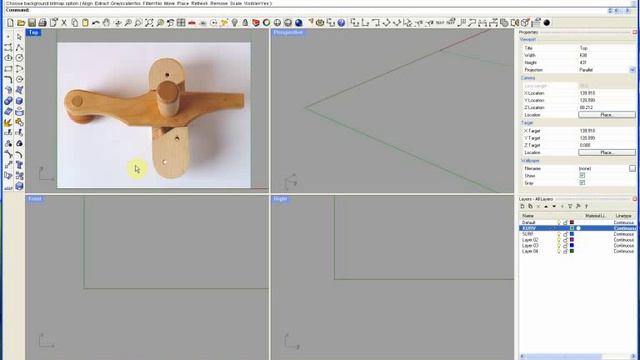Click the light bulb icon in top toolbar

point(234,23)
